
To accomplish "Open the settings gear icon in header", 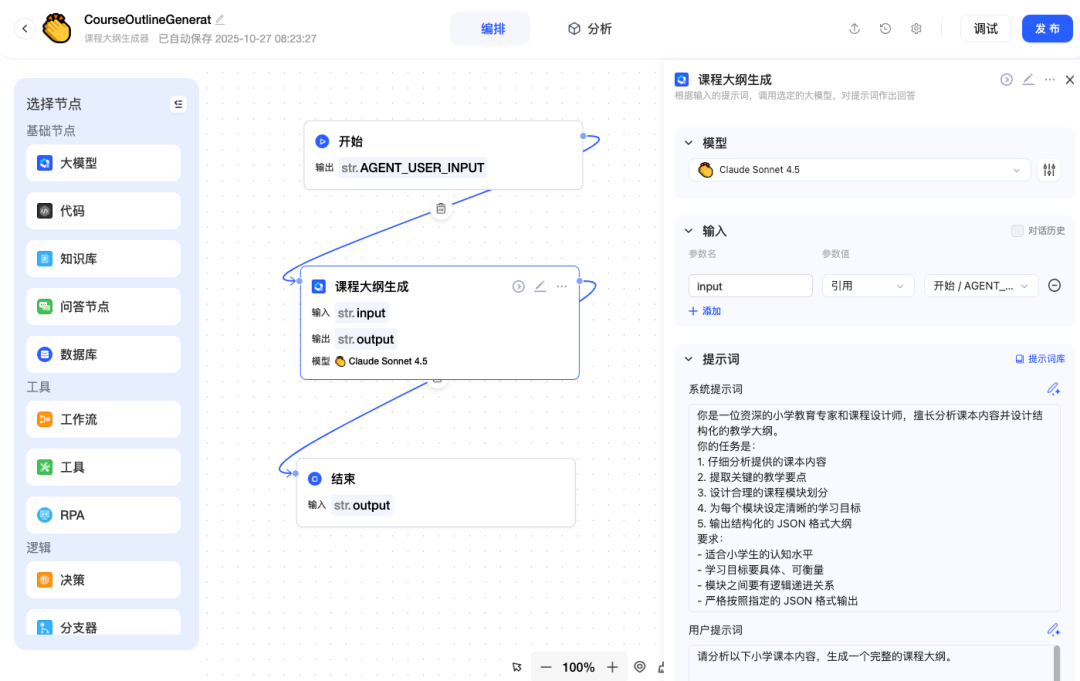I will coord(916,28).
